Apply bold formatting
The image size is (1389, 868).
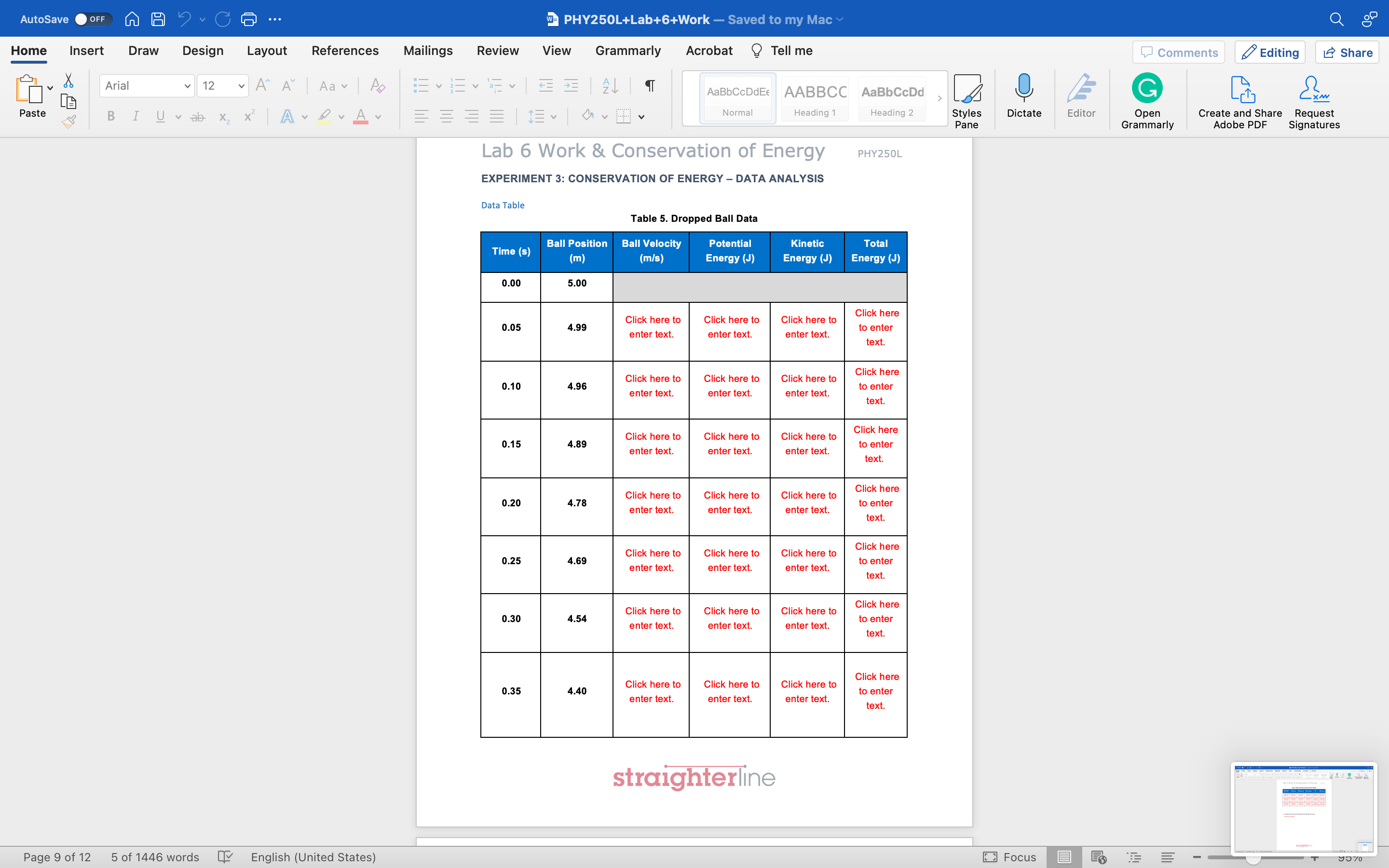[x=111, y=116]
